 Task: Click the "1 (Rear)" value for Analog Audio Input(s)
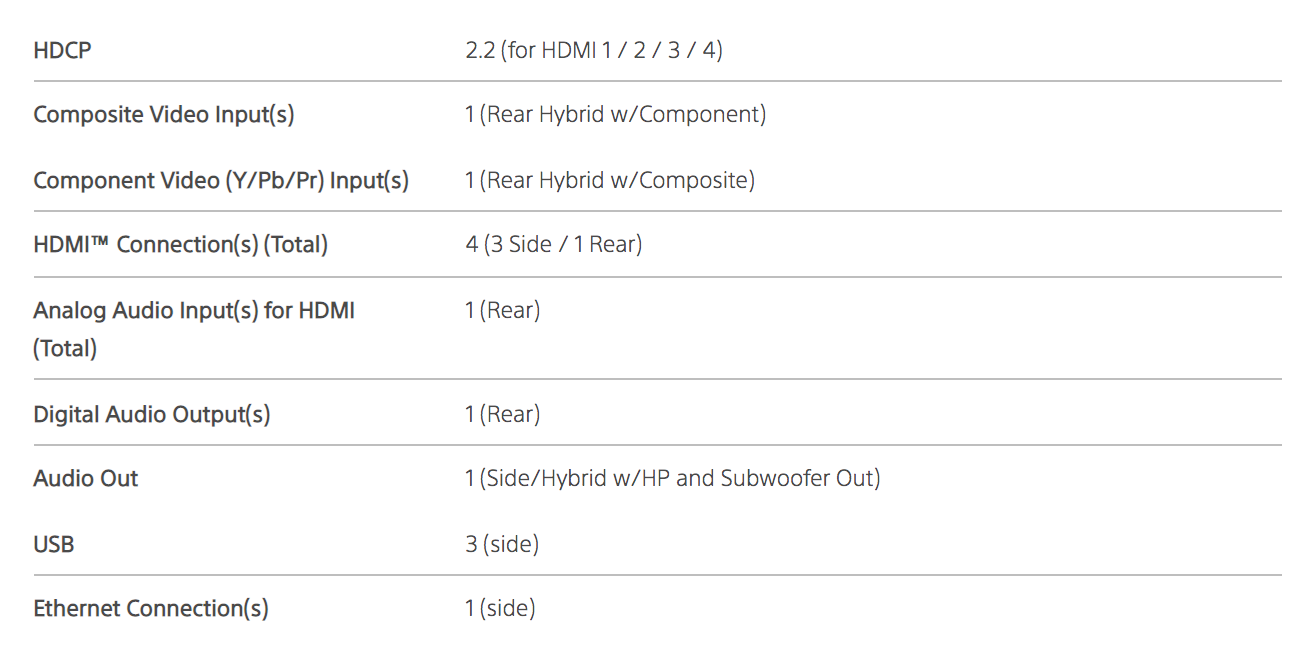pos(502,310)
